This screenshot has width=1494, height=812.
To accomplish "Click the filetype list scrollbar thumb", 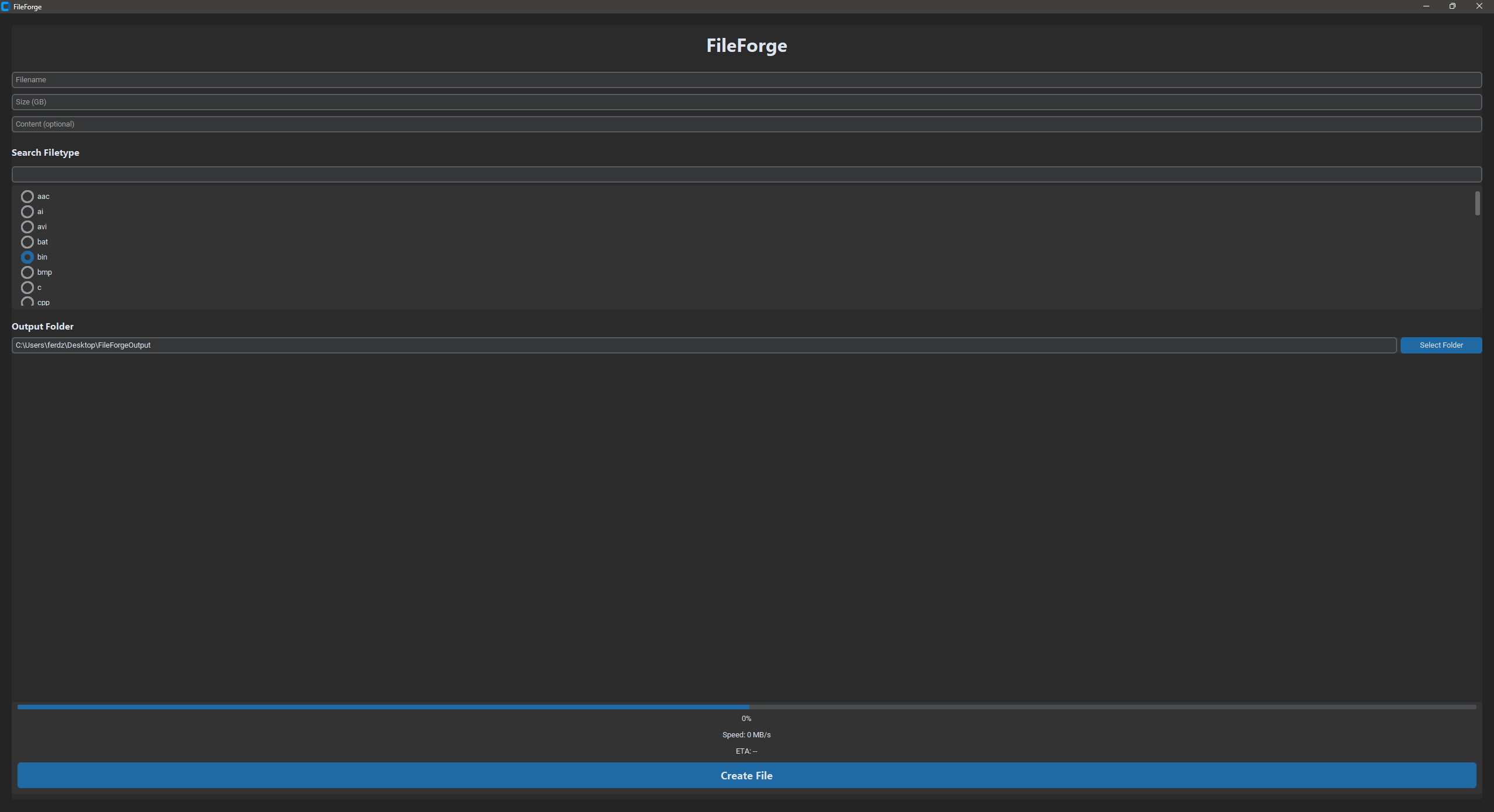I will tap(1477, 203).
